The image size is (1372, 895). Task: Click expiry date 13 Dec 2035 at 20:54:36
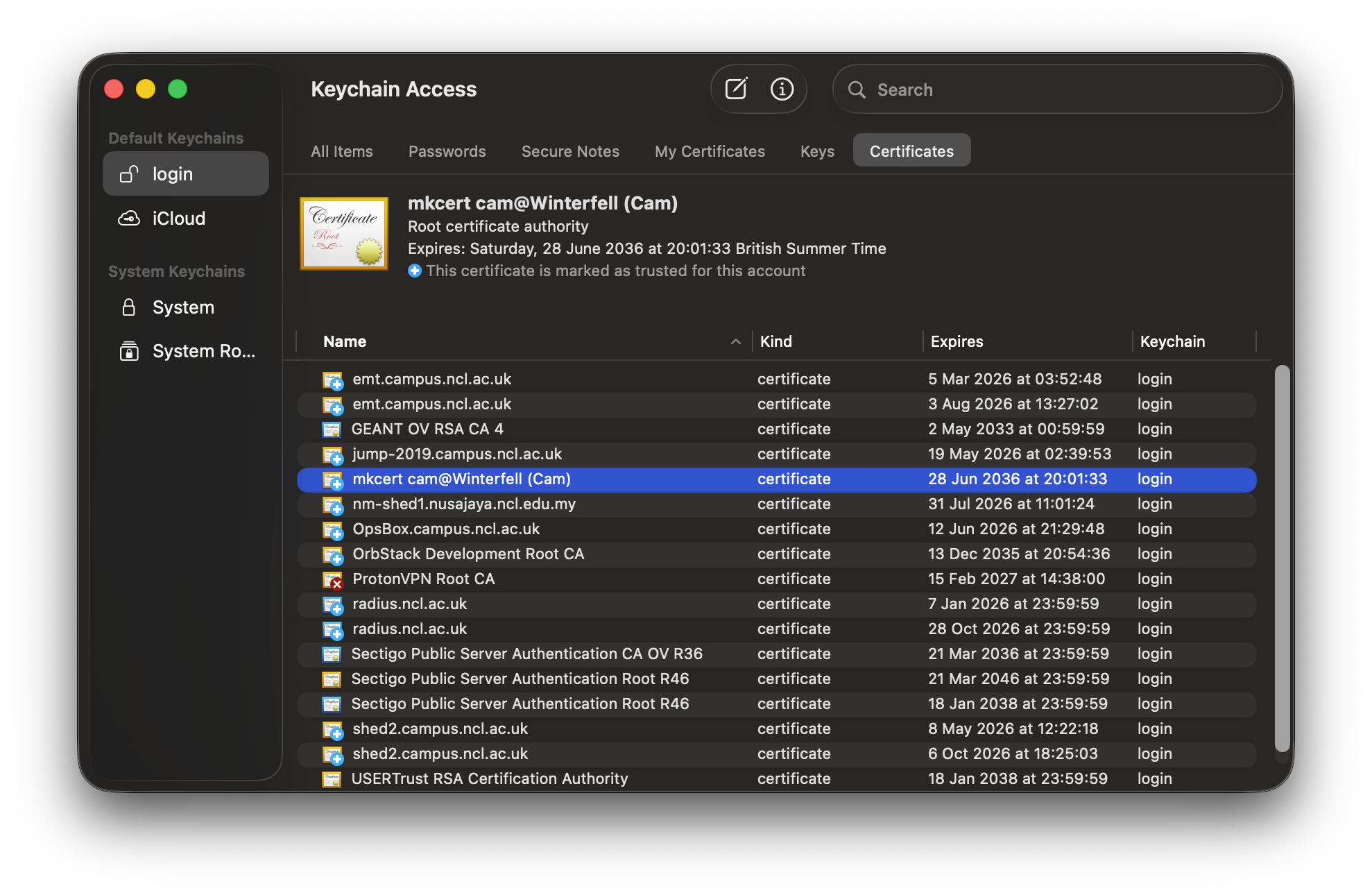point(1019,554)
